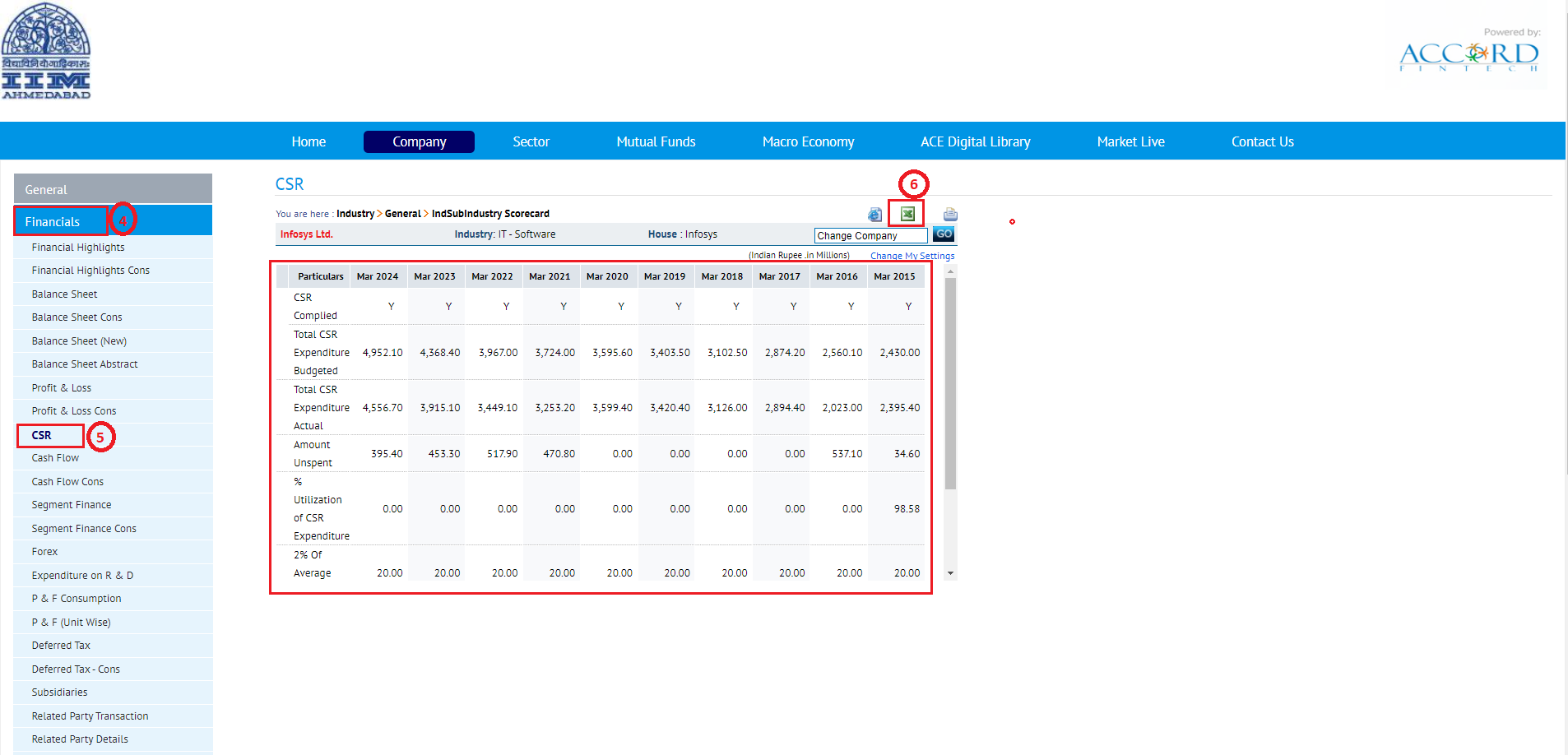This screenshot has width=1568, height=755.
Task: Click IndSubIndustry Scorecard breadcrumb
Action: 490,214
